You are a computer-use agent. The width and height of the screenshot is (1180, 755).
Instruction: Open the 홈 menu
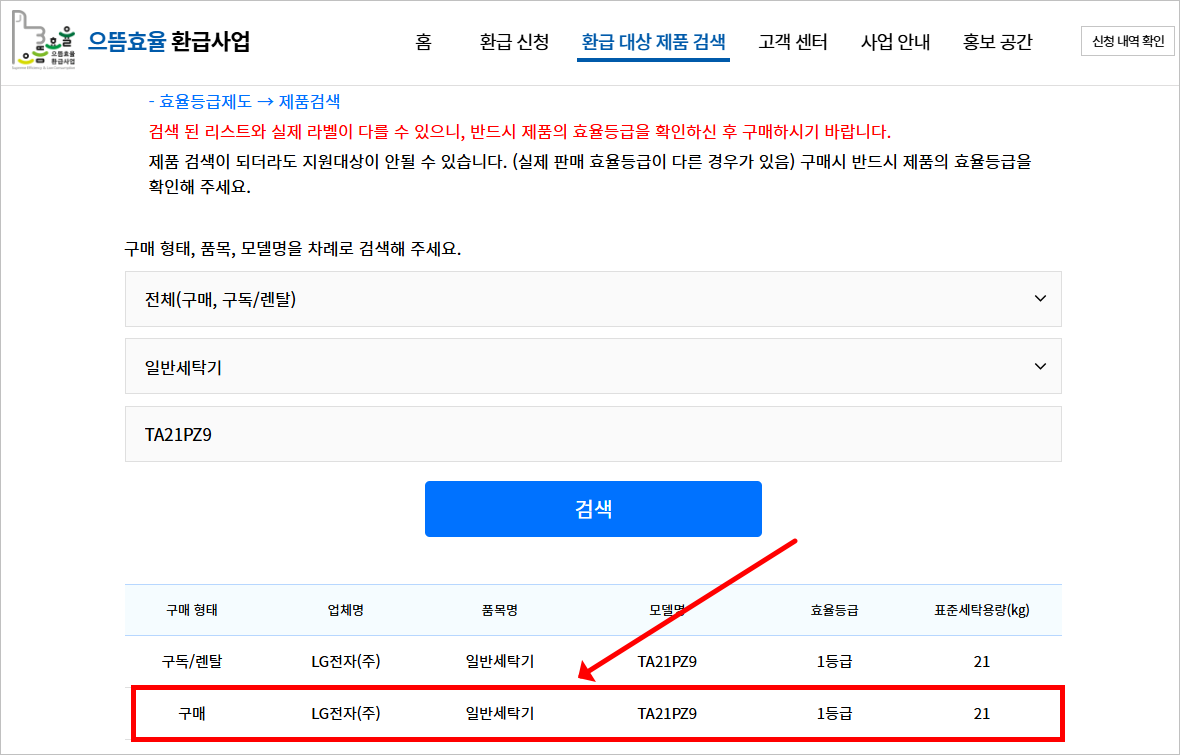424,42
